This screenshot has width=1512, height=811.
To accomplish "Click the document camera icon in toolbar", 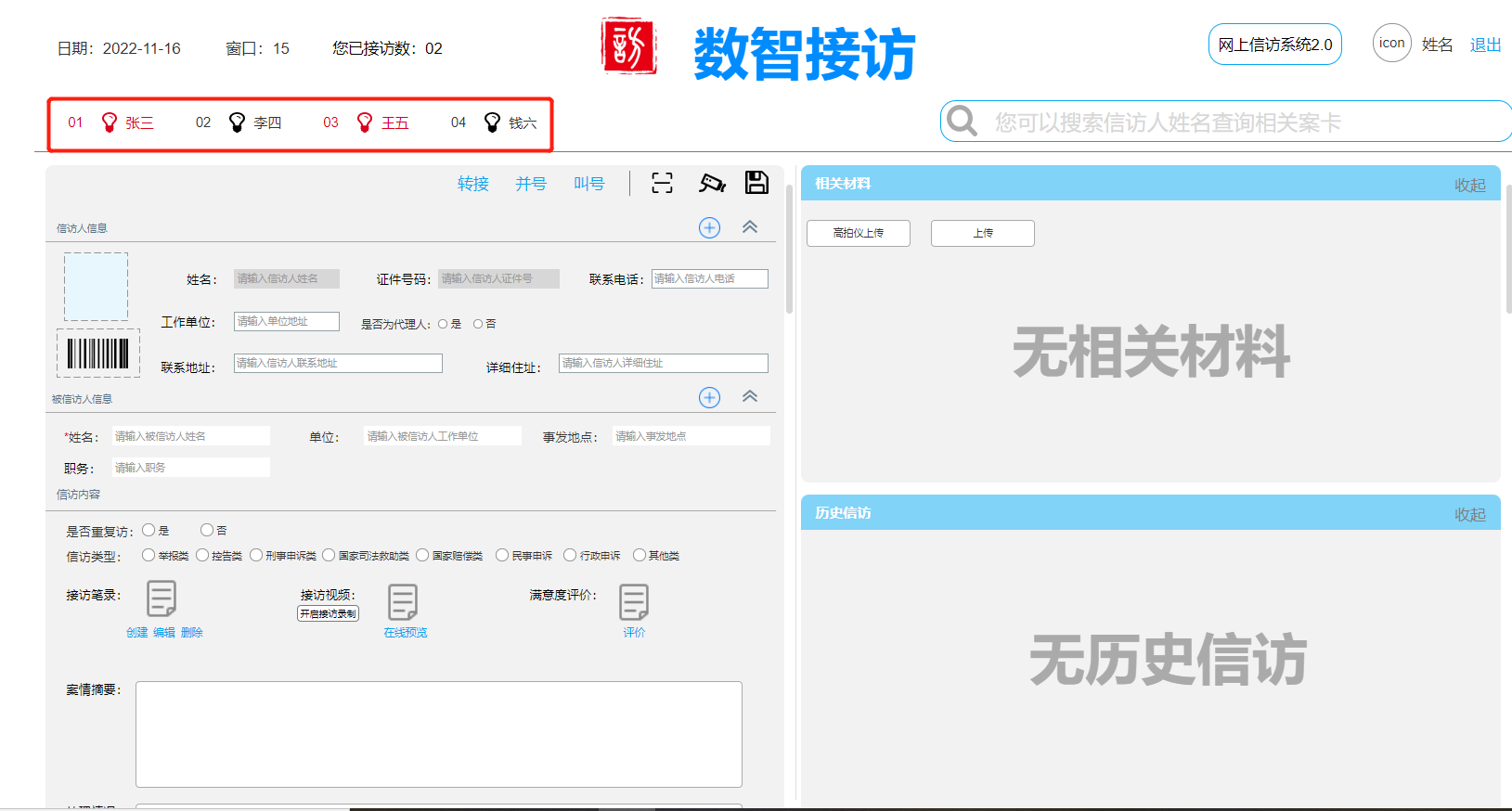I will 712,183.
